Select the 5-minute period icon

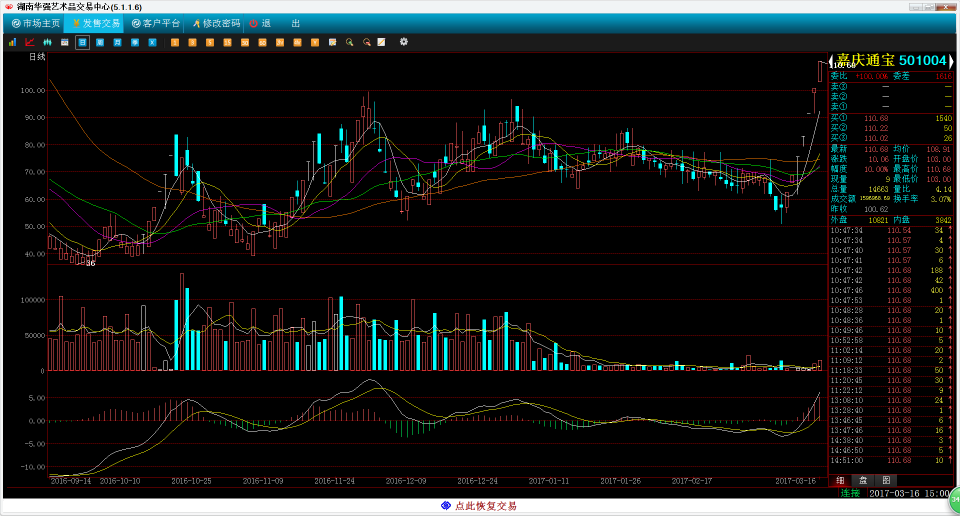click(x=210, y=42)
